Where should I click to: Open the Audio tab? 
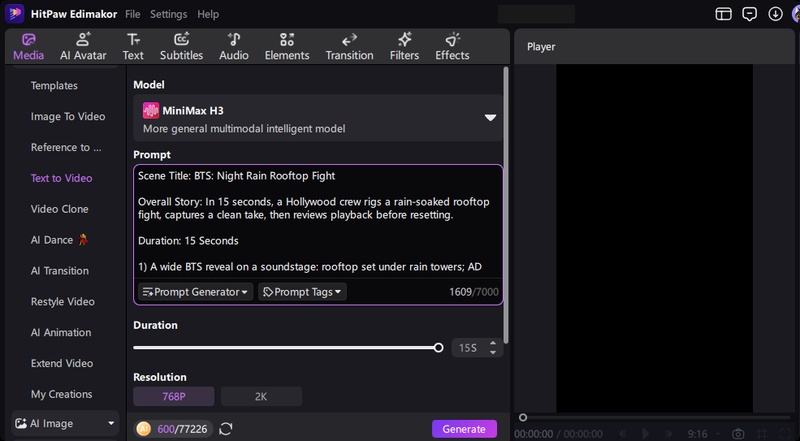click(x=234, y=47)
